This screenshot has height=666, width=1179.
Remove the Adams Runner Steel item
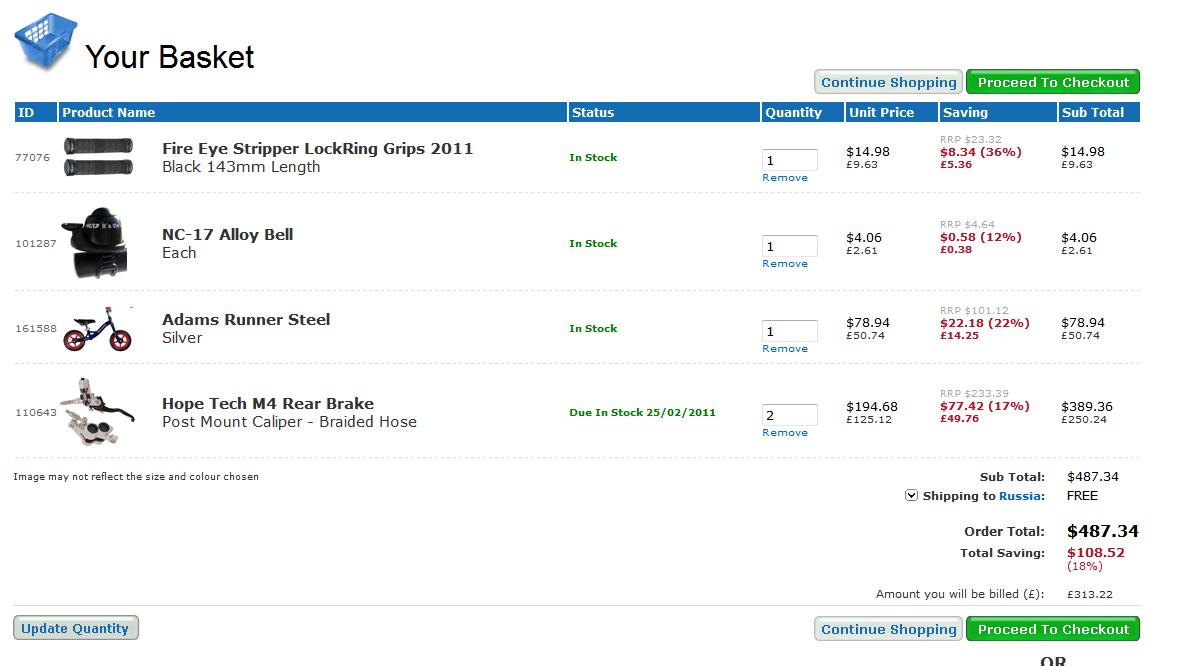(x=785, y=349)
